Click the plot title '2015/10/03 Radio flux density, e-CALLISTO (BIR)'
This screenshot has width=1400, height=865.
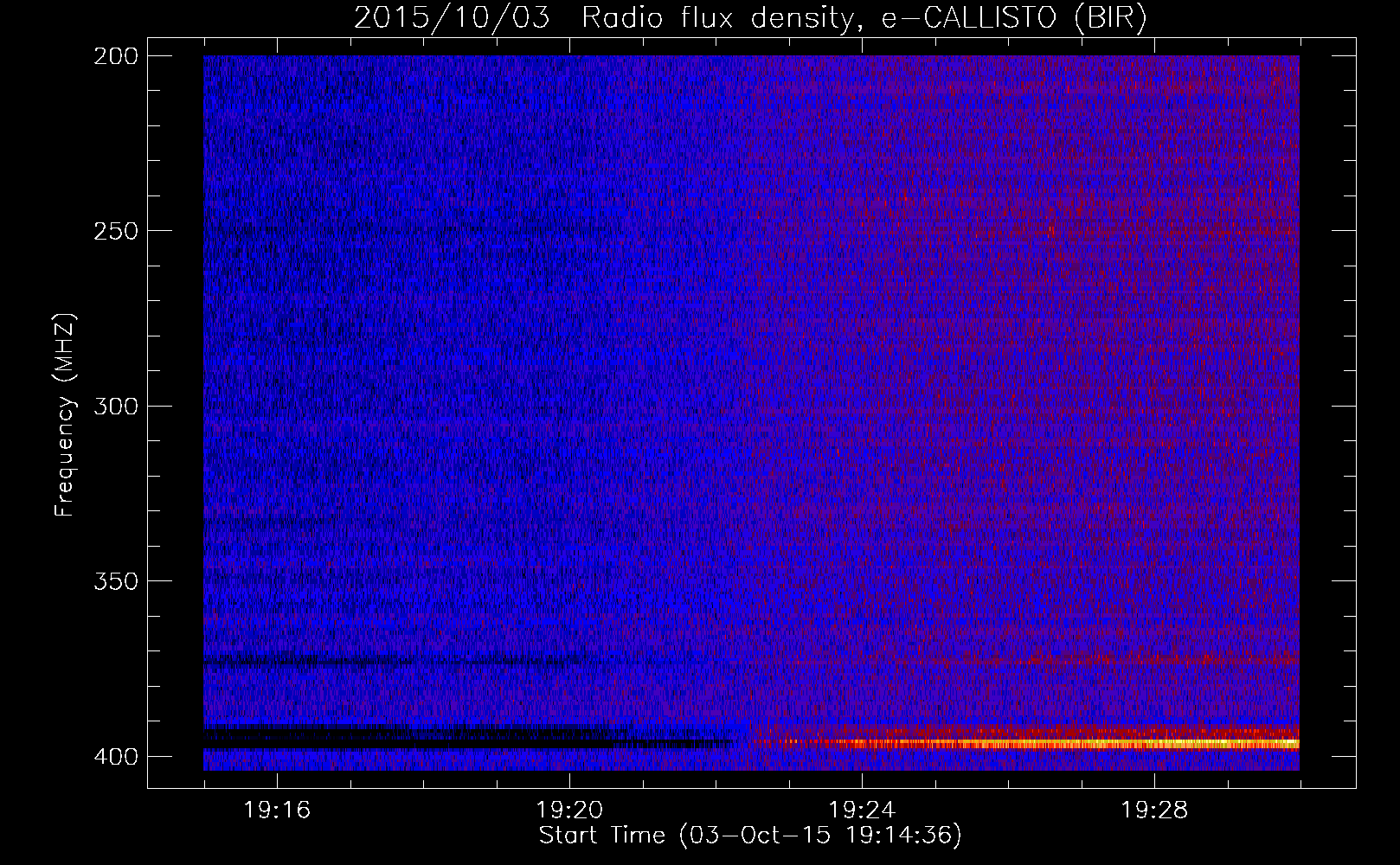click(x=750, y=17)
